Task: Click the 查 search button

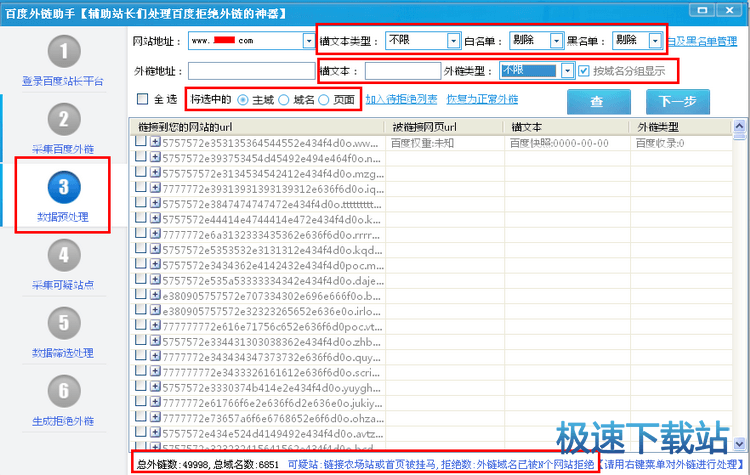Action: 598,101
